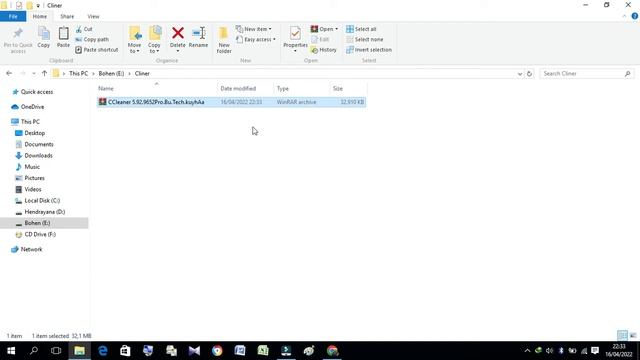Switch to Large icons view
This screenshot has width=640, height=360.
click(x=633, y=336)
